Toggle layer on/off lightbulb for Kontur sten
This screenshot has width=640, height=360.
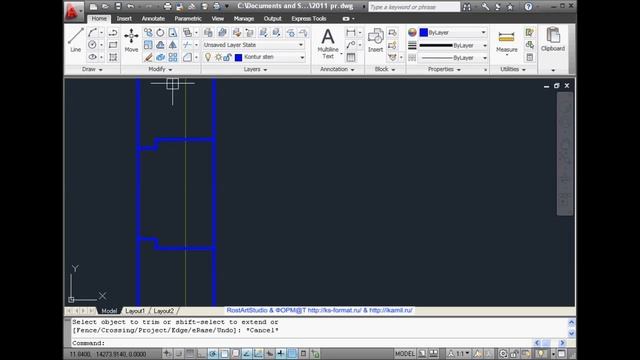pyautogui.click(x=208, y=57)
